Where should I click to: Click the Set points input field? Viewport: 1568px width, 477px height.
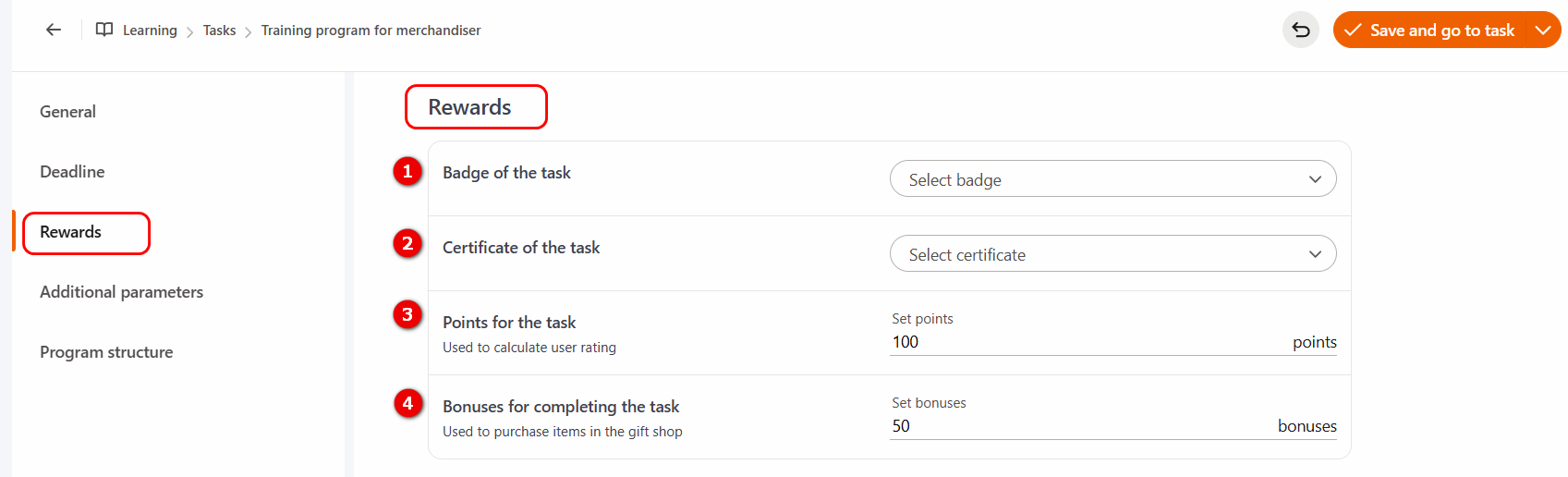pos(1081,342)
